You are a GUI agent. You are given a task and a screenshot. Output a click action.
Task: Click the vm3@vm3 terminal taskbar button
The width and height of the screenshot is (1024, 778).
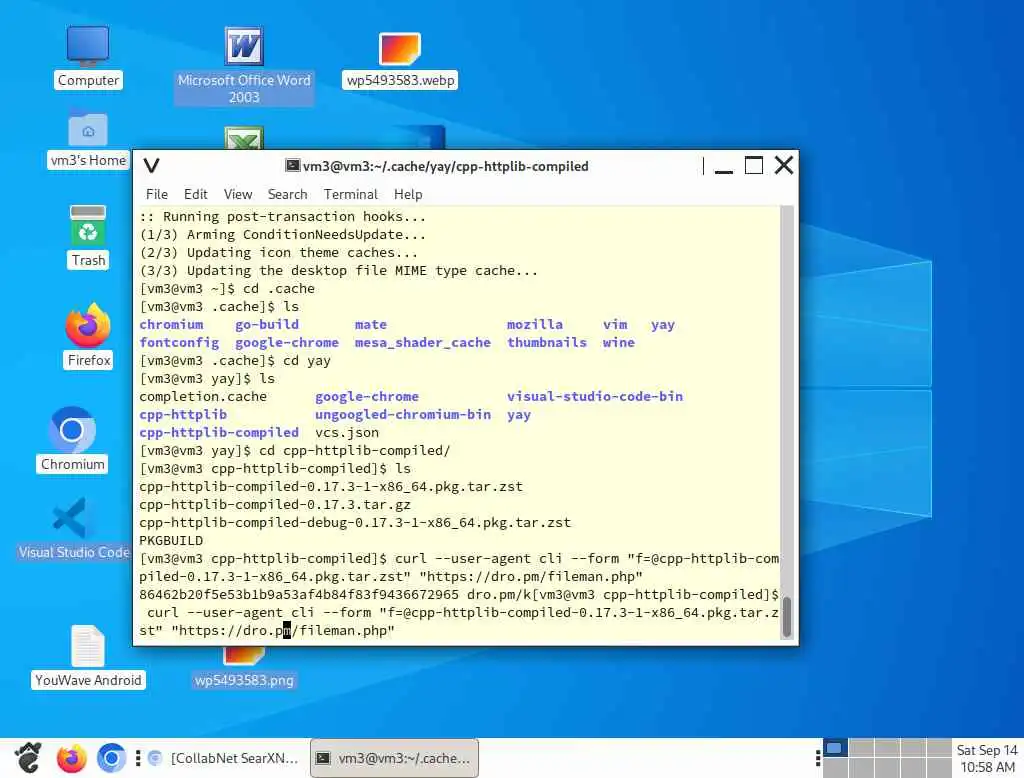[394, 758]
